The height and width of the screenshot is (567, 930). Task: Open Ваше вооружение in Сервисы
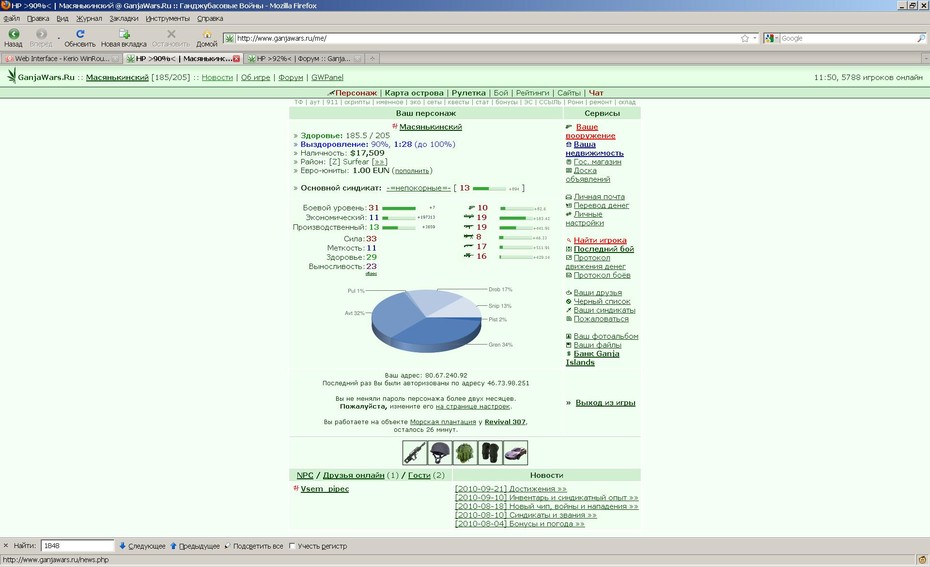point(591,131)
